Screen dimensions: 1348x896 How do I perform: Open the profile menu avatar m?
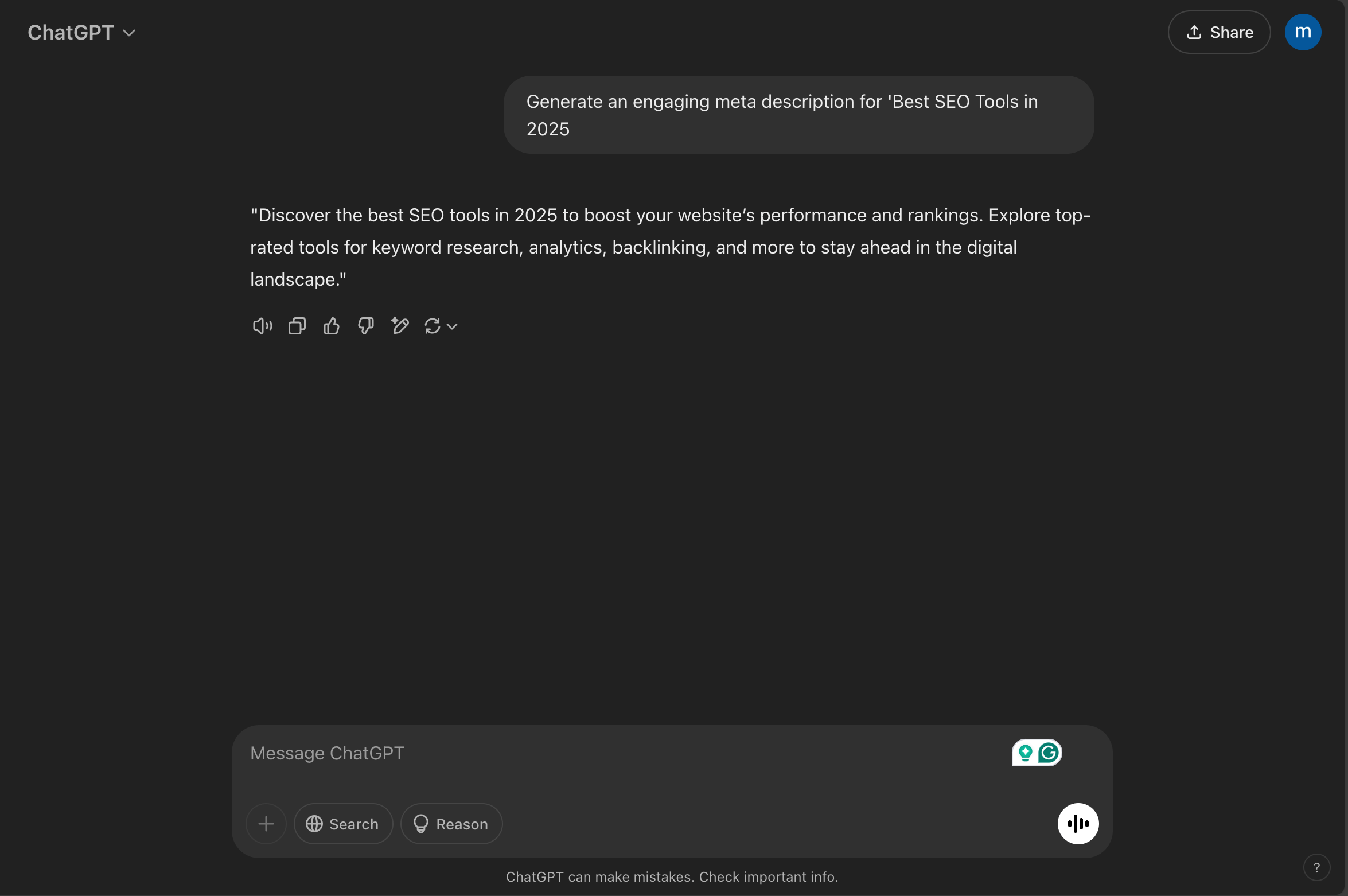(1303, 32)
